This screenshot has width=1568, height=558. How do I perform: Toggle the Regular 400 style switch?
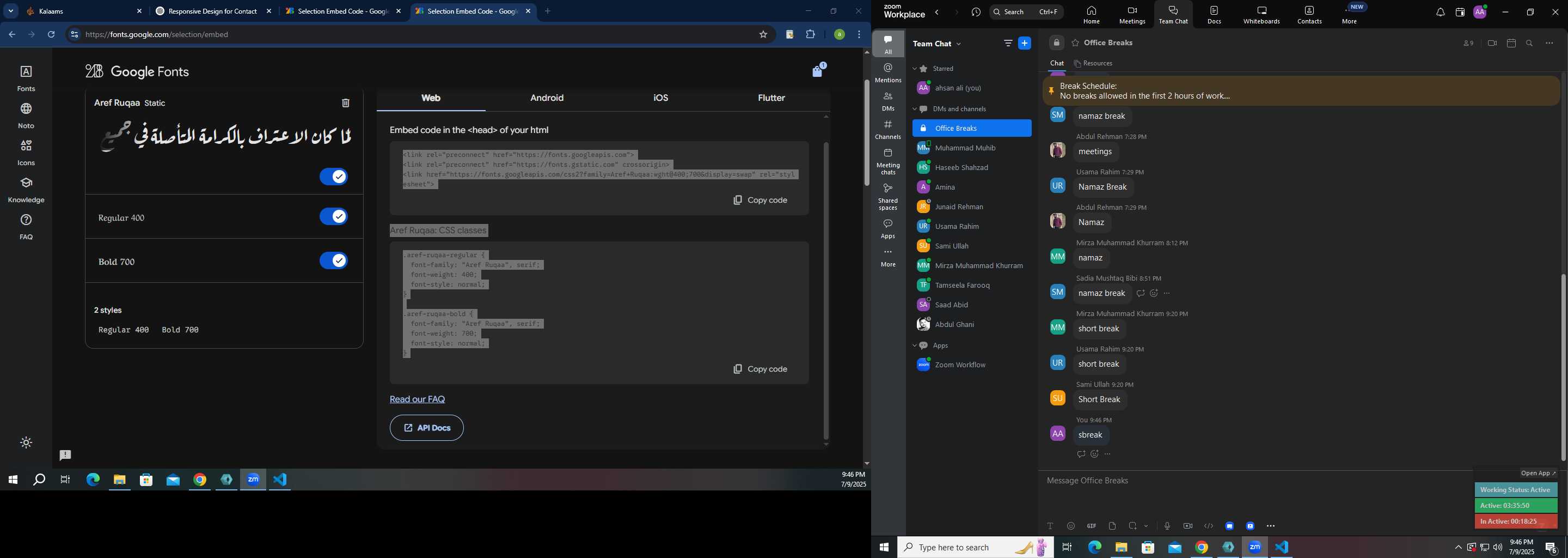click(x=334, y=216)
